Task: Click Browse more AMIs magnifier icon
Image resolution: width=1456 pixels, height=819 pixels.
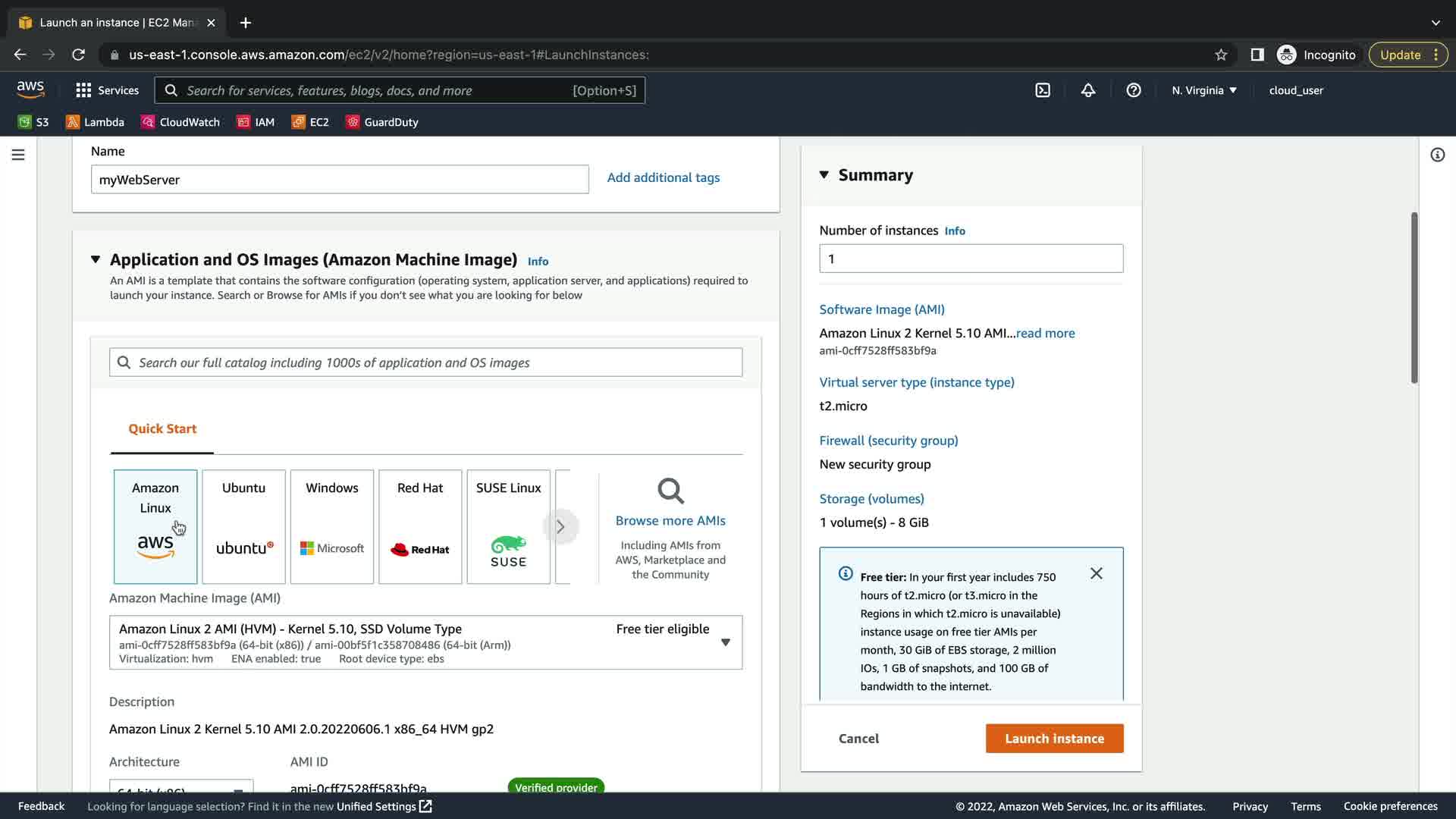Action: 670,491
